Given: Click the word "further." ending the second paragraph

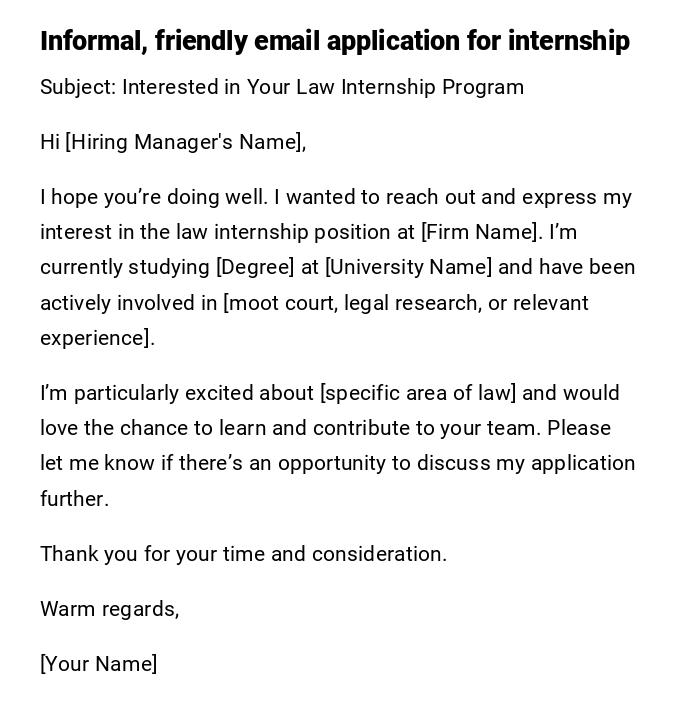Looking at the screenshot, I should click(74, 499).
